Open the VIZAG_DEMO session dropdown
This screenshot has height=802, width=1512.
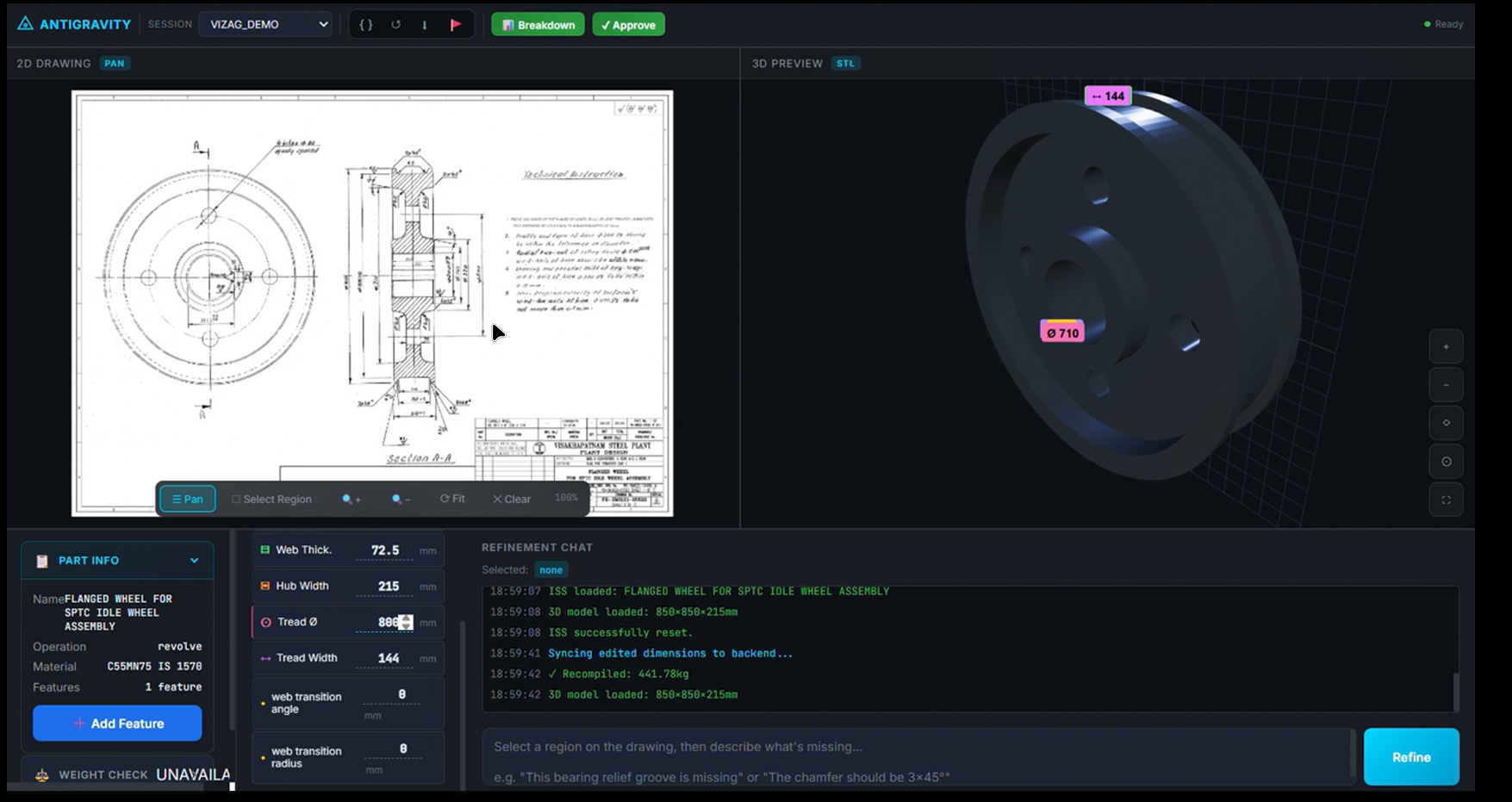[267, 25]
